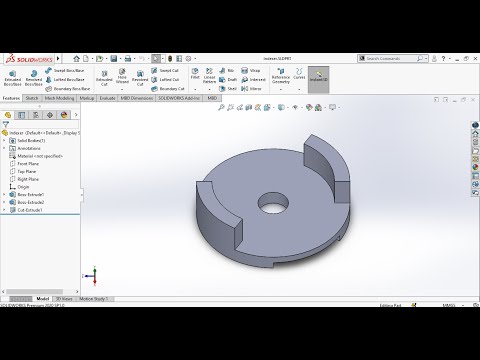The width and height of the screenshot is (480, 360).
Task: Go to the Home welcome icon
Action: click(x=76, y=59)
